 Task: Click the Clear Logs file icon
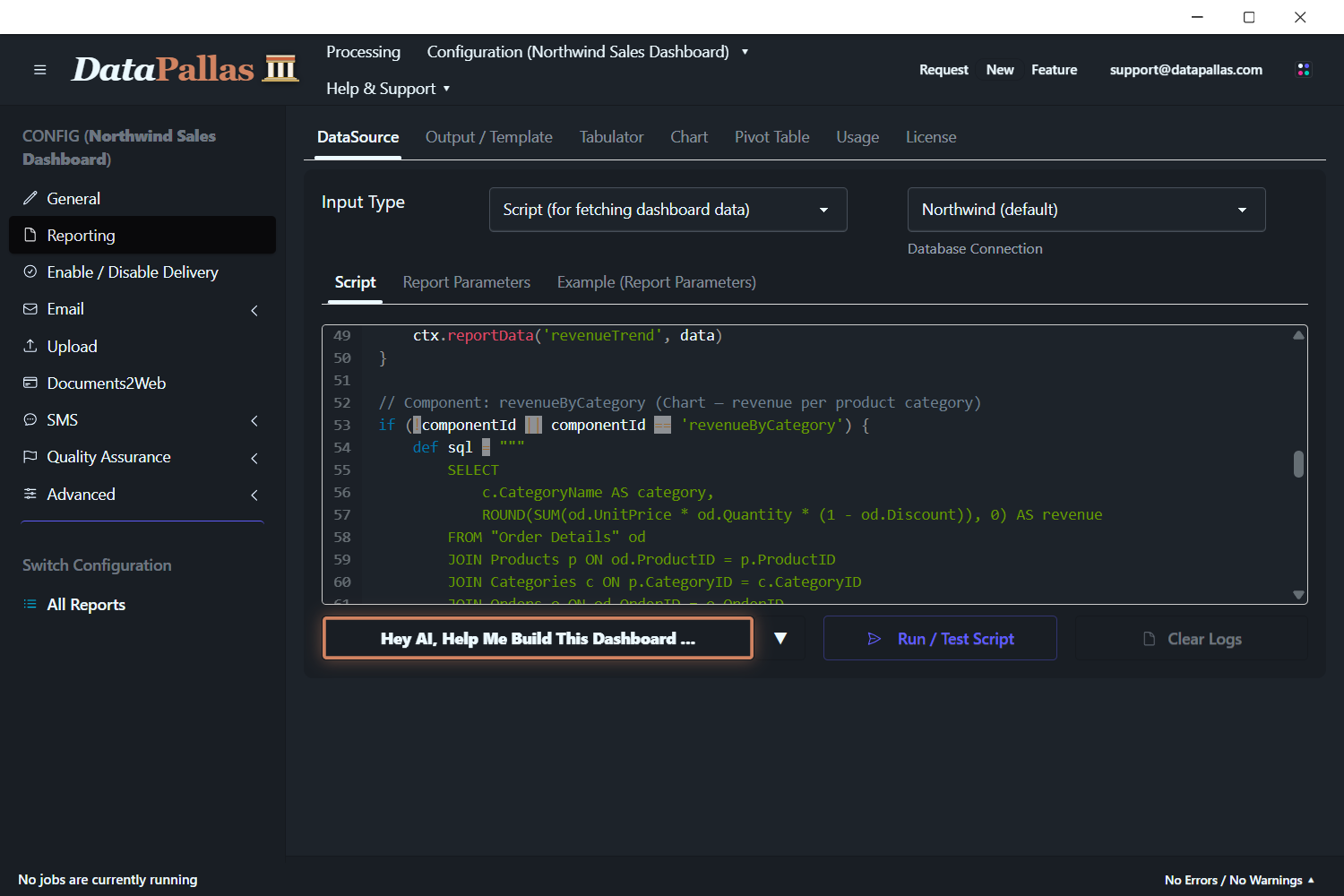pos(1150,639)
